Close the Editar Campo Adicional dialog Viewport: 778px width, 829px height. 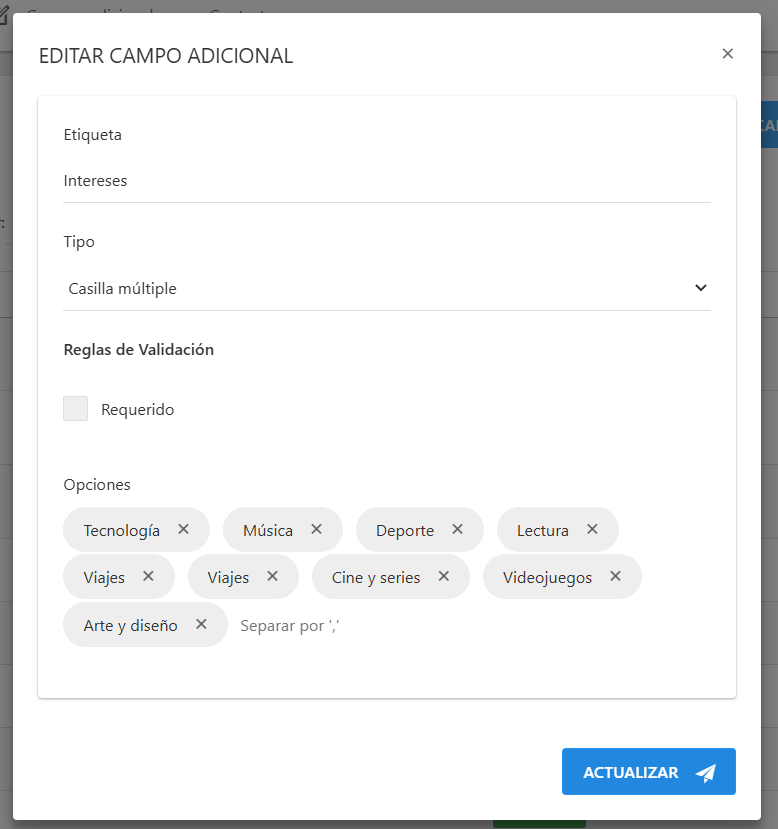click(x=728, y=53)
